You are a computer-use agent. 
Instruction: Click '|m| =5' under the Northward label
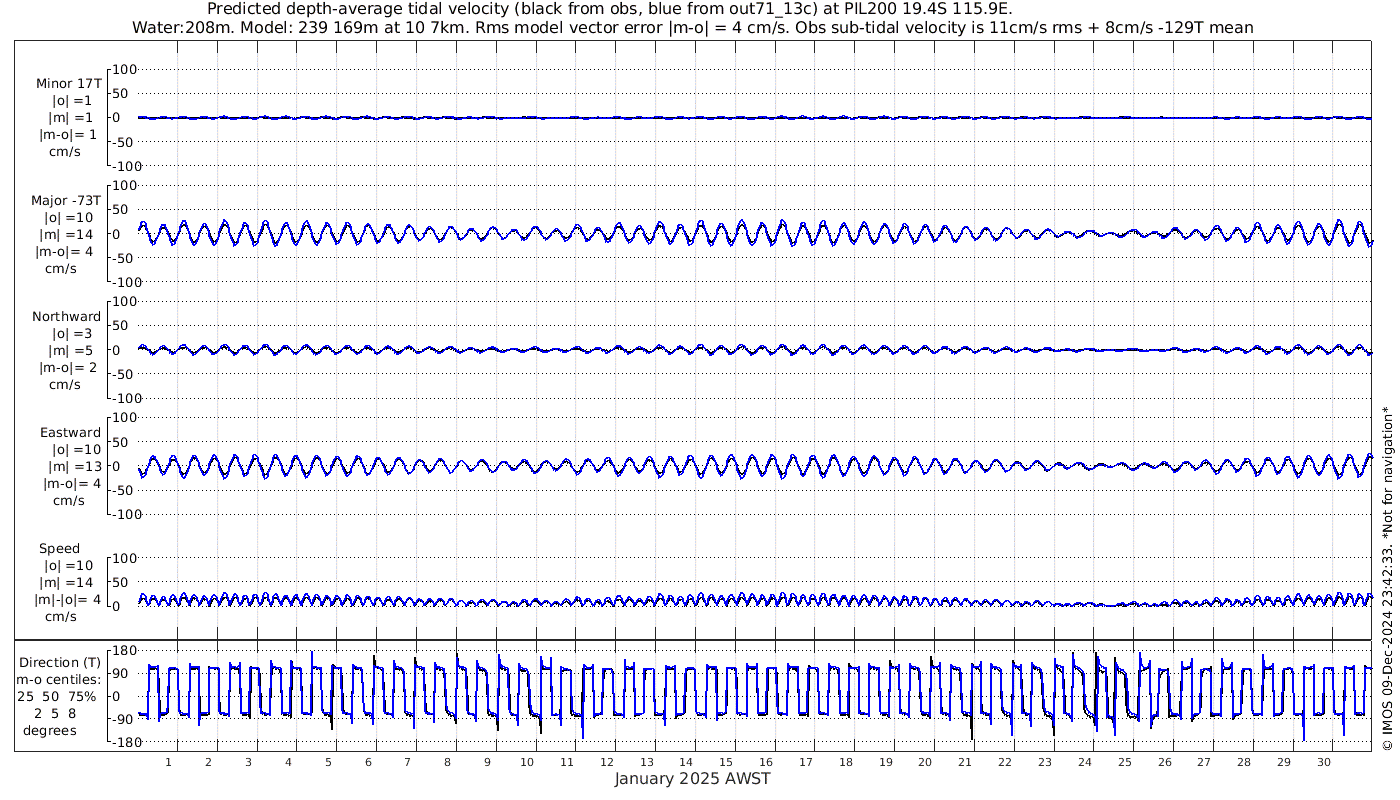coord(72,351)
